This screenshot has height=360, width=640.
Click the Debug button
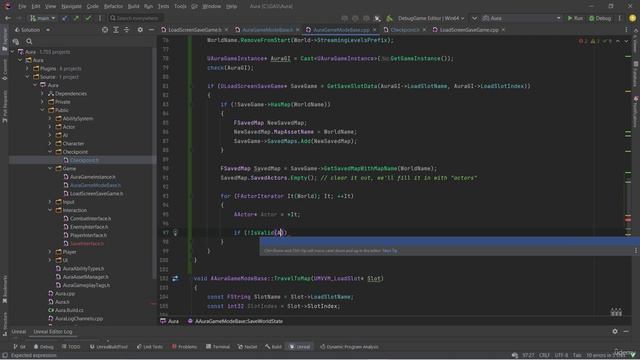(600, 18)
